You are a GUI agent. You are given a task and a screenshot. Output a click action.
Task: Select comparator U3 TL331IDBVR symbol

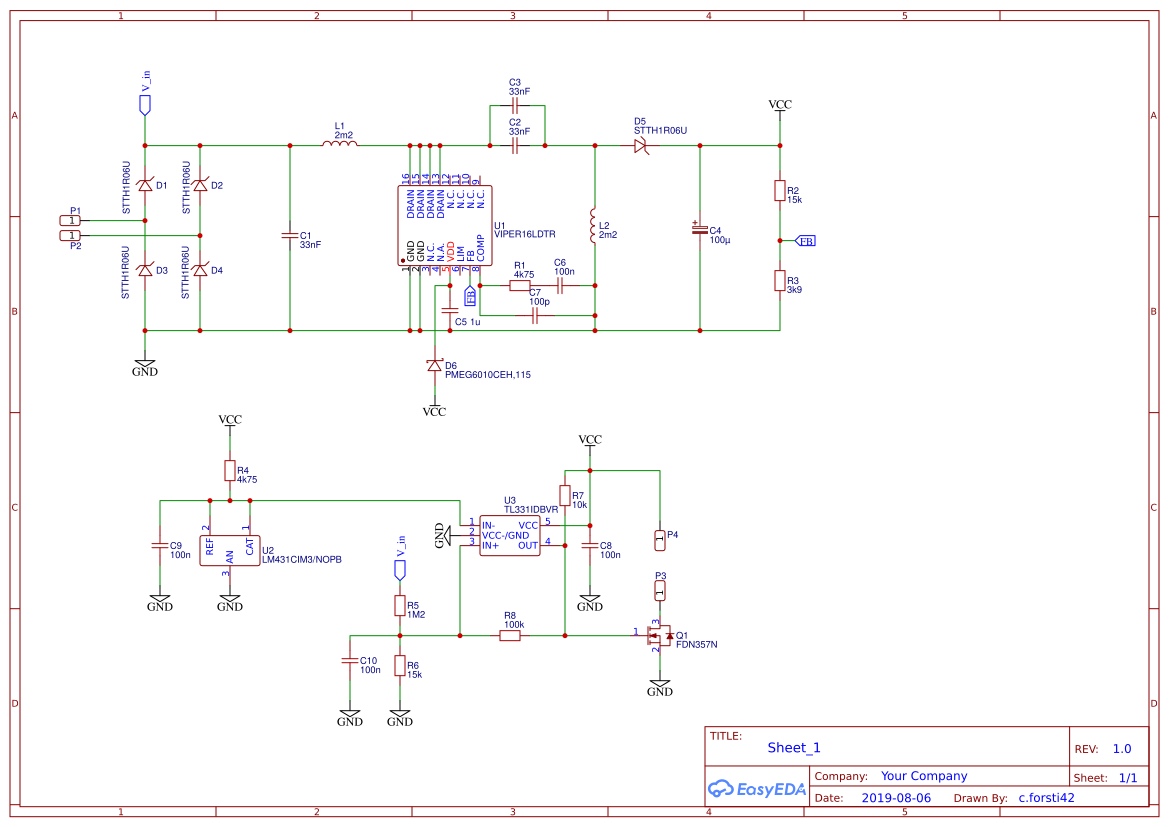[x=511, y=536]
